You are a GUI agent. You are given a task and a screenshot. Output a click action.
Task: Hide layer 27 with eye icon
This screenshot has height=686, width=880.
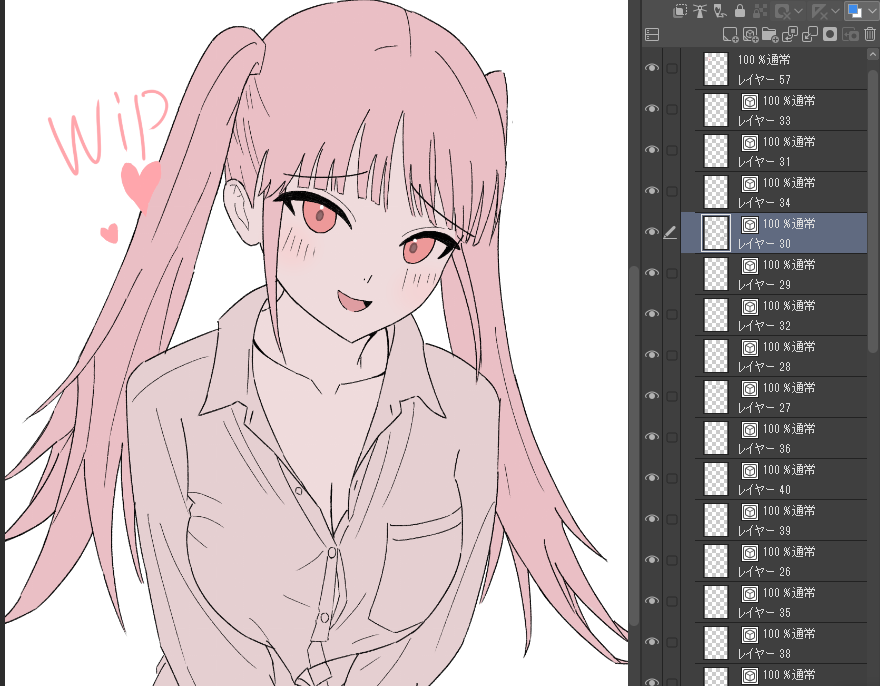tap(652, 396)
